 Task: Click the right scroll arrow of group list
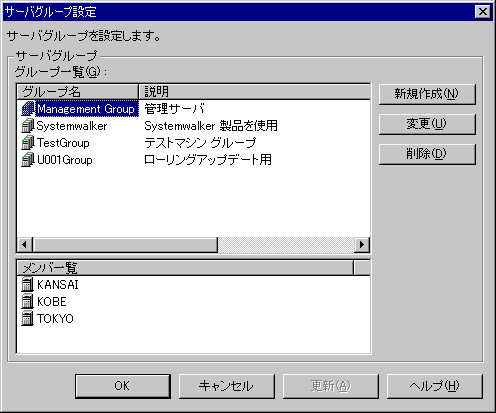[x=362, y=245]
